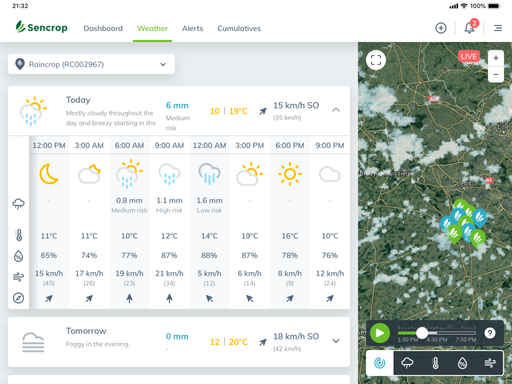
Task: Click the add (plus circle) icon
Action: pyautogui.click(x=441, y=28)
